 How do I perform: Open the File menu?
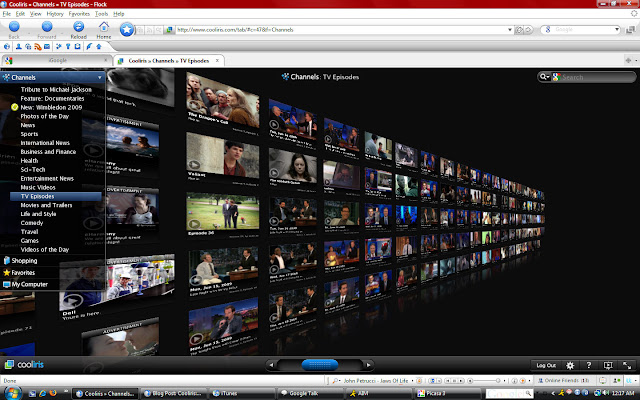click(7, 13)
